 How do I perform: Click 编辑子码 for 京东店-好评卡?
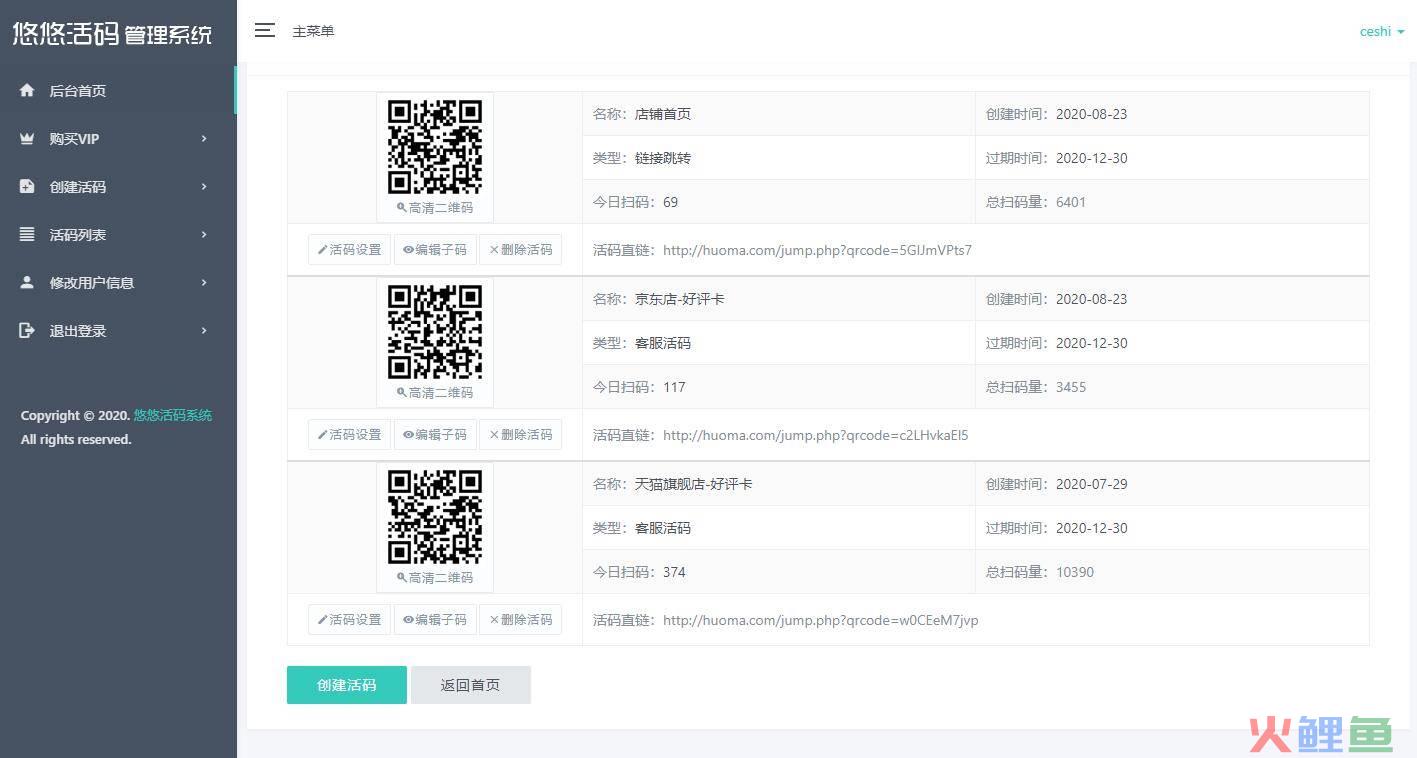click(435, 435)
